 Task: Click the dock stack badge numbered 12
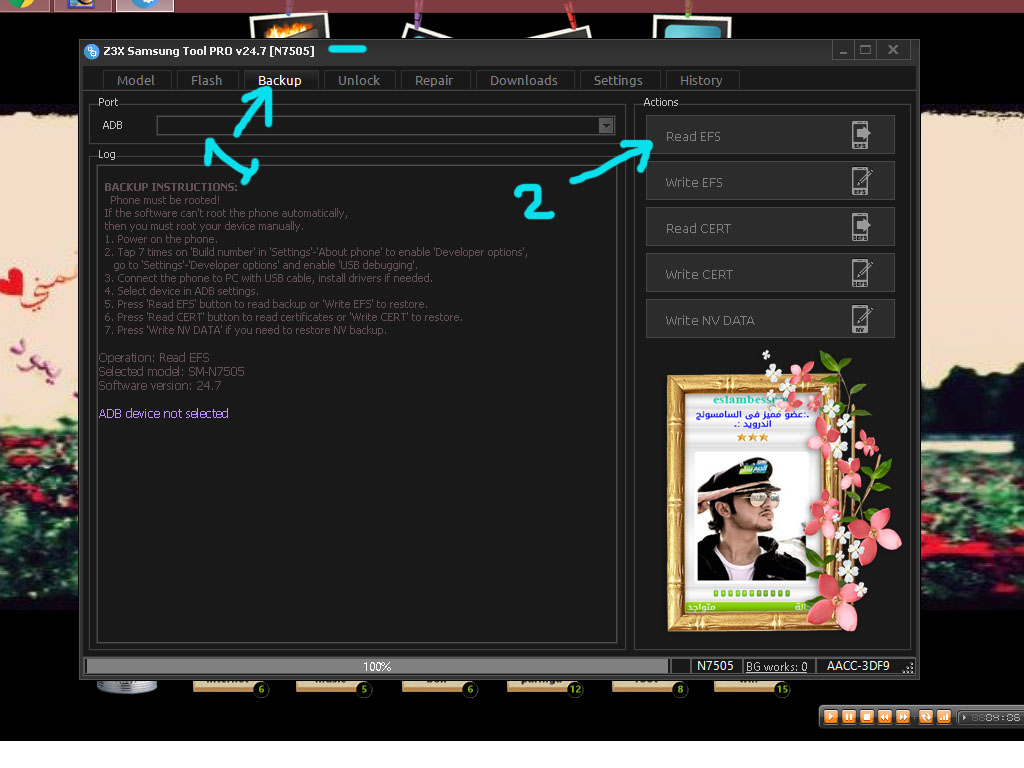coord(575,689)
